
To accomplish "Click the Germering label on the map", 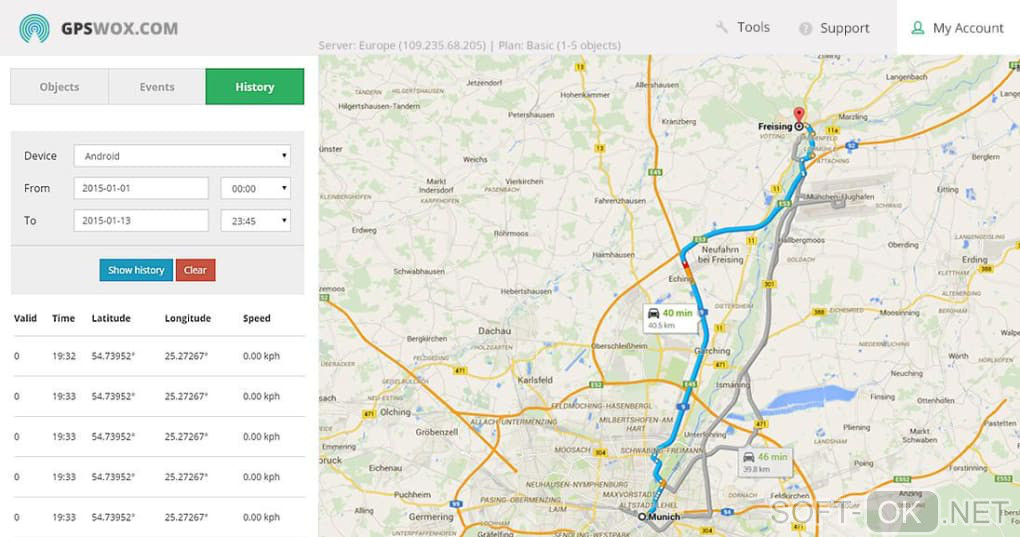I will pyautogui.click(x=431, y=517).
